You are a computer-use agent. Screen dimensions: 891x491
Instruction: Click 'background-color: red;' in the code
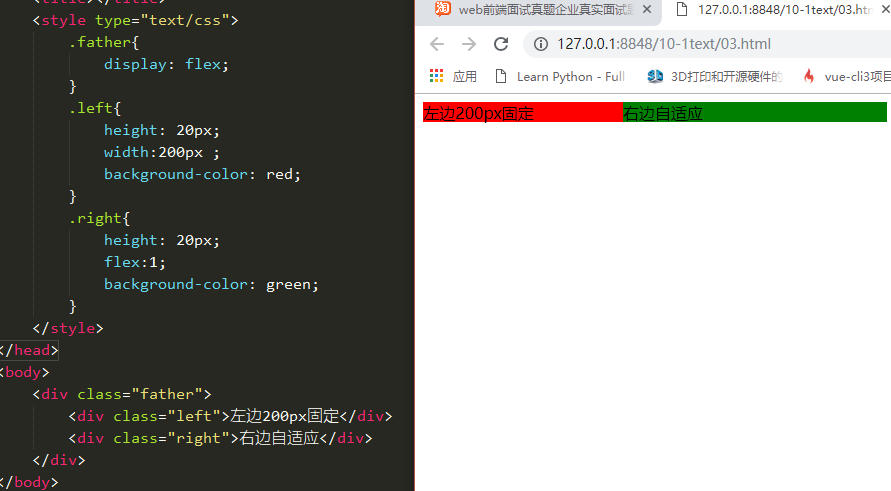(202, 174)
